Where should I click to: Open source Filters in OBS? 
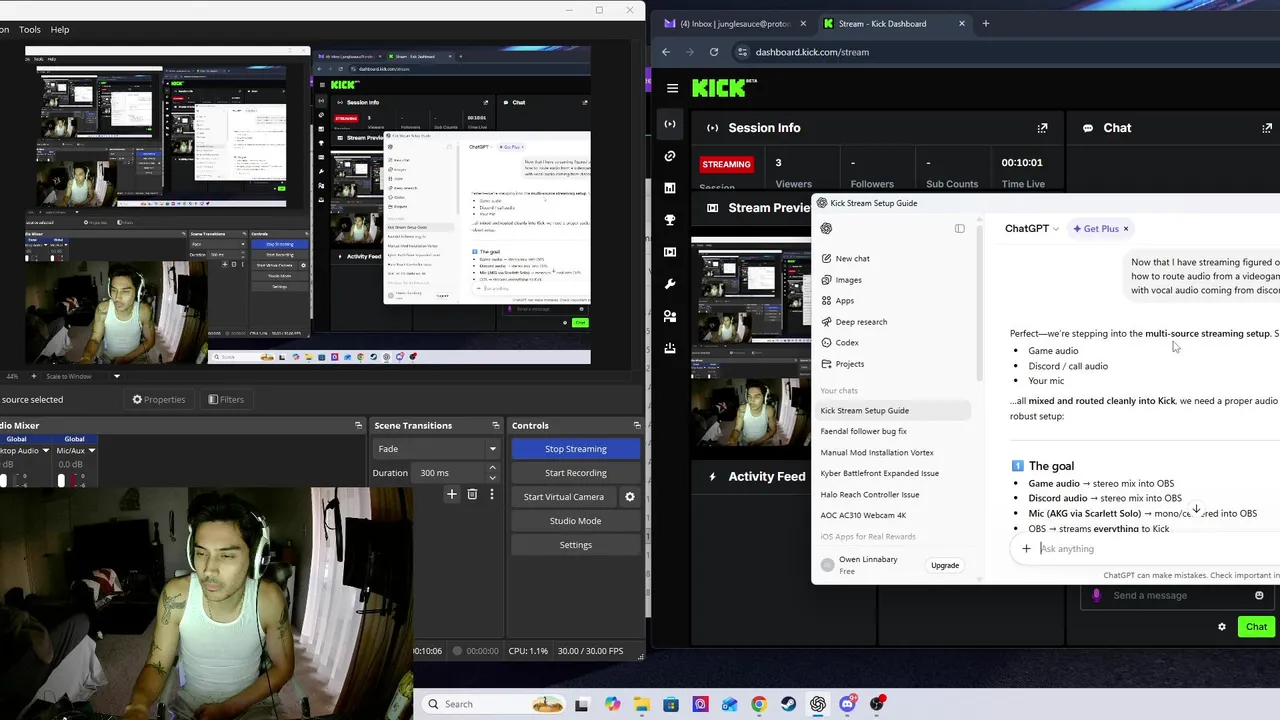coord(226,400)
